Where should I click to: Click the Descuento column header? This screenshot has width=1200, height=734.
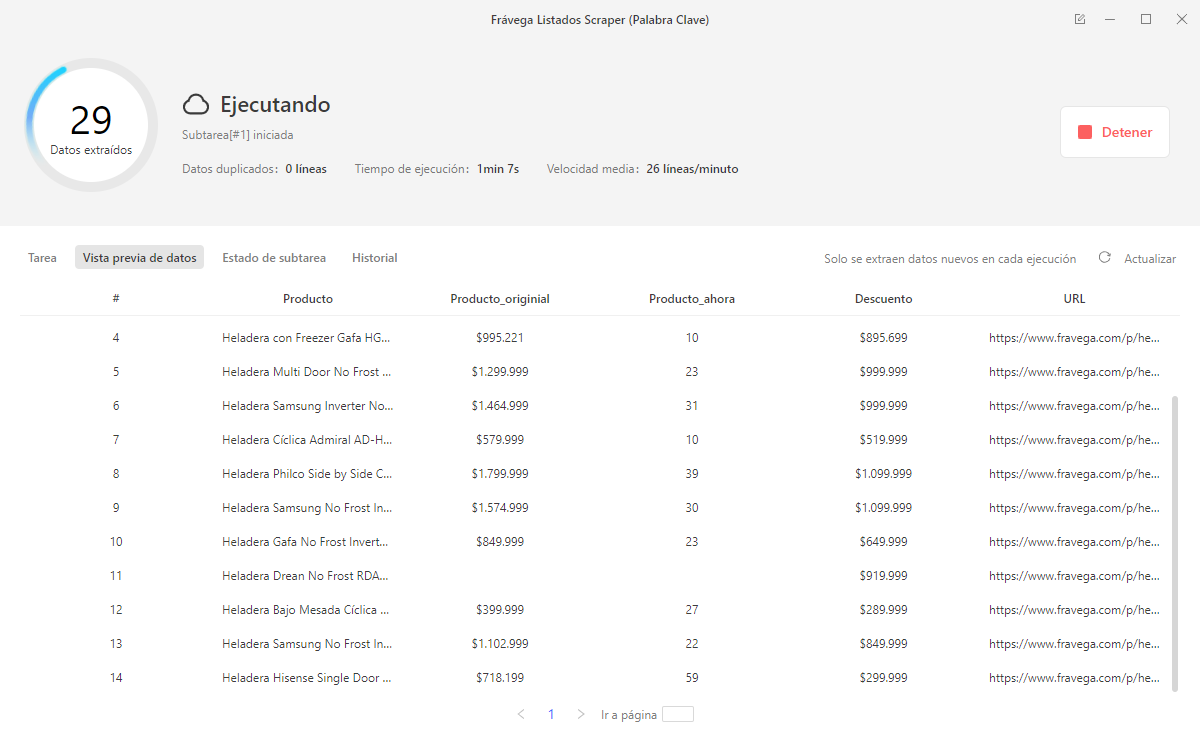click(x=883, y=299)
